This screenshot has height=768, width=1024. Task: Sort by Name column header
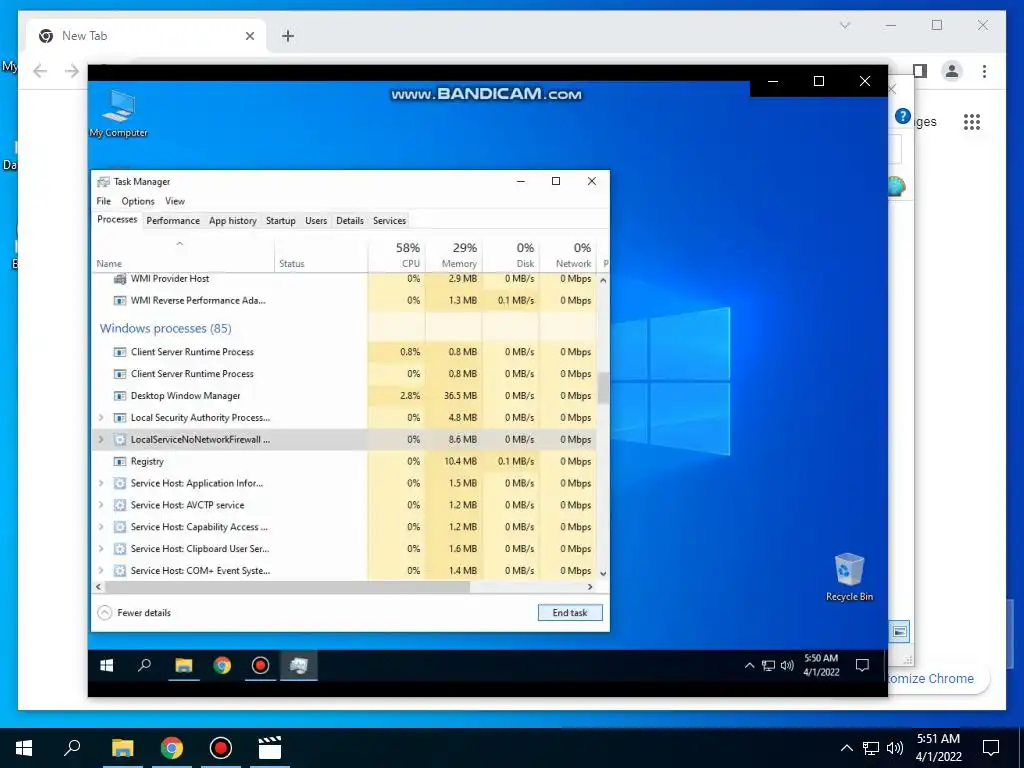[x=183, y=255]
